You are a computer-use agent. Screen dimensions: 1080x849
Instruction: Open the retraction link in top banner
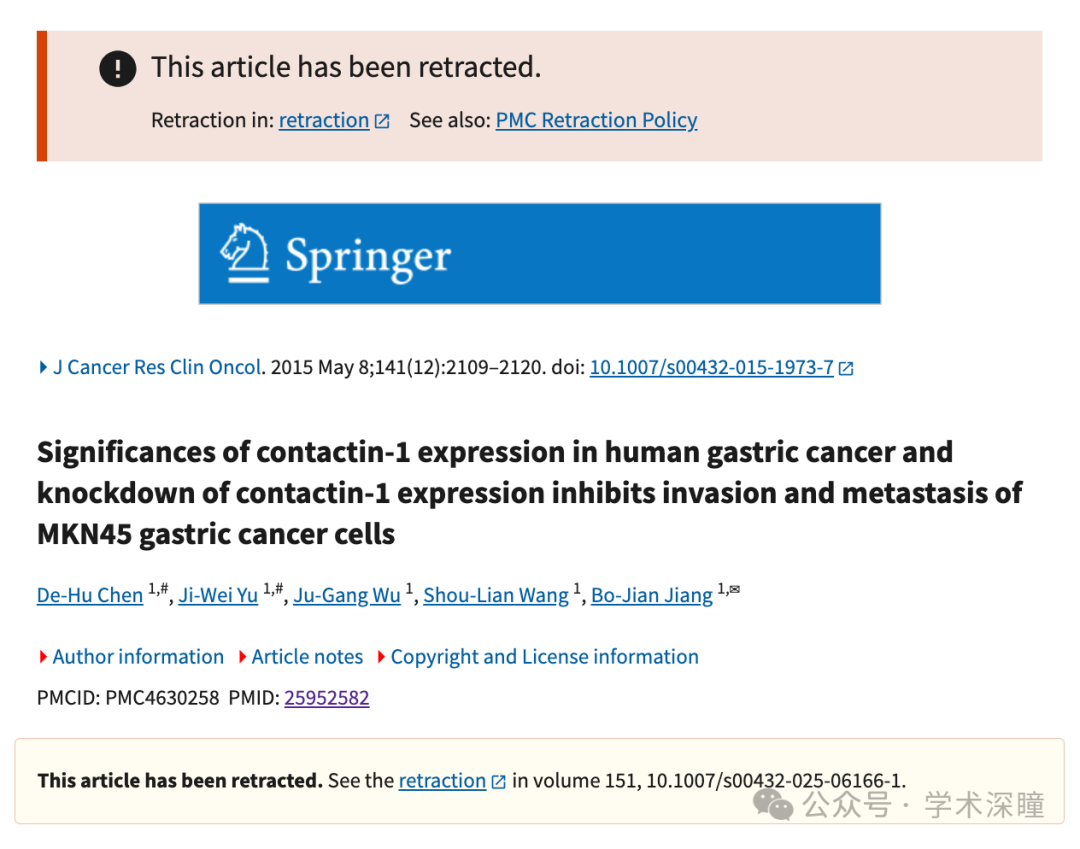(324, 120)
